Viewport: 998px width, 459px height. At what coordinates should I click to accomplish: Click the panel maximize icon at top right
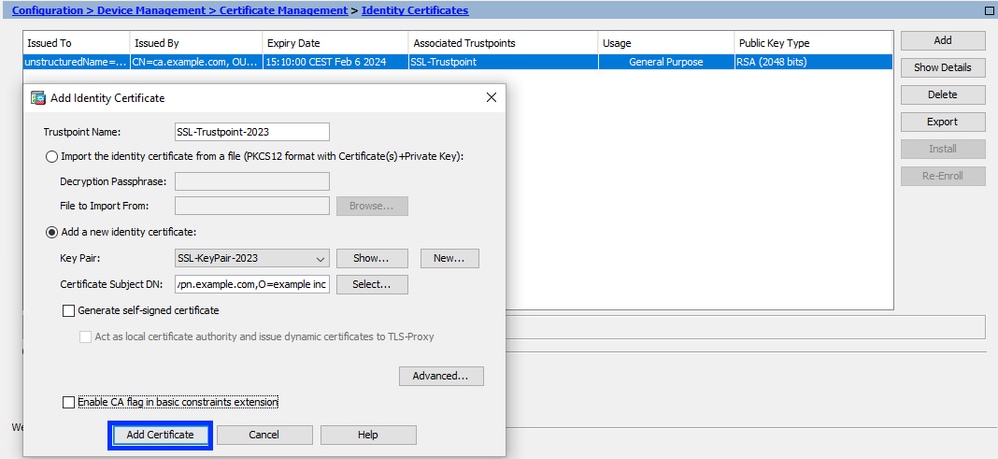click(988, 10)
